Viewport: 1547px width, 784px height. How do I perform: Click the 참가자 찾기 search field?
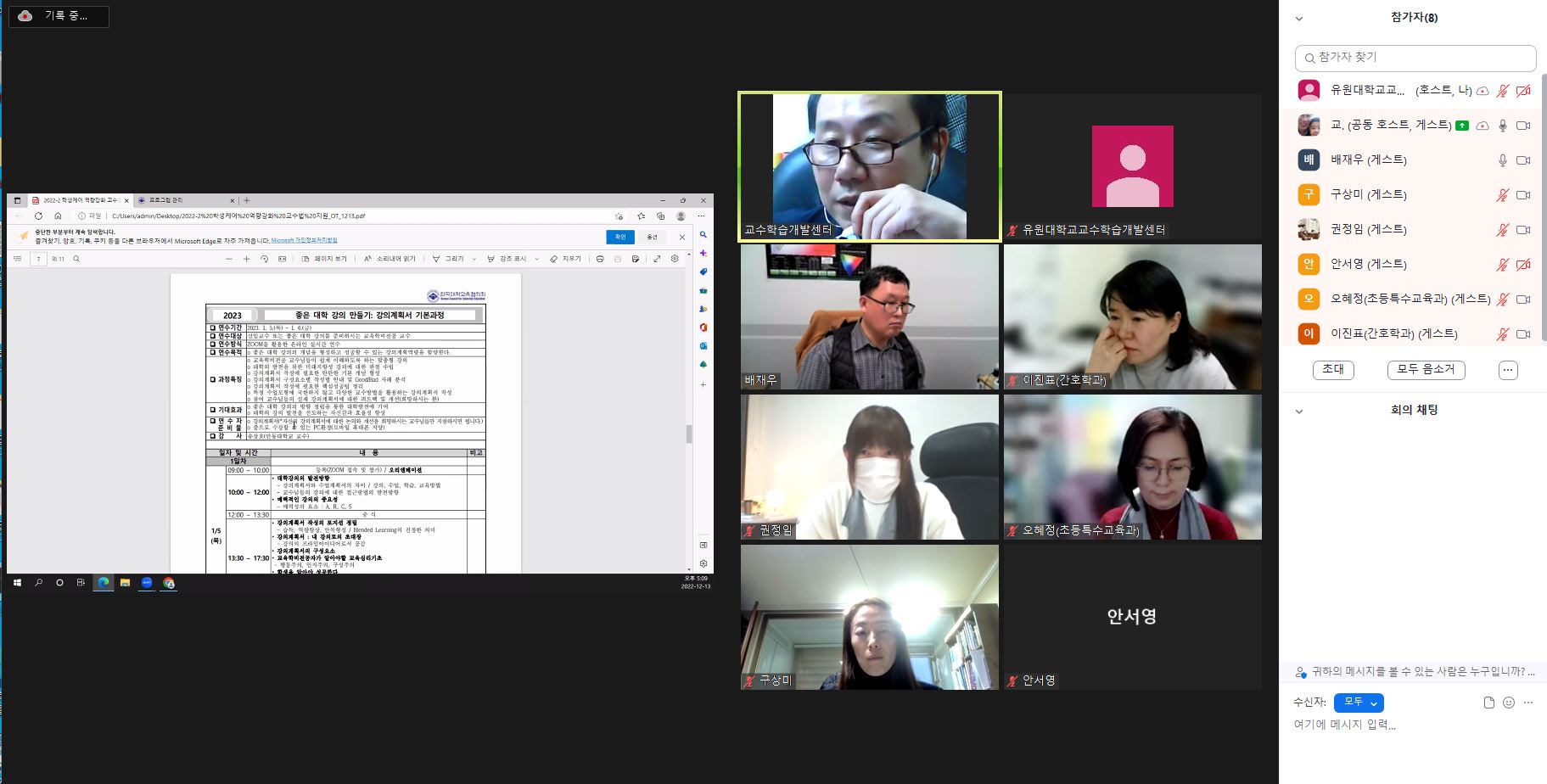[x=1417, y=58]
